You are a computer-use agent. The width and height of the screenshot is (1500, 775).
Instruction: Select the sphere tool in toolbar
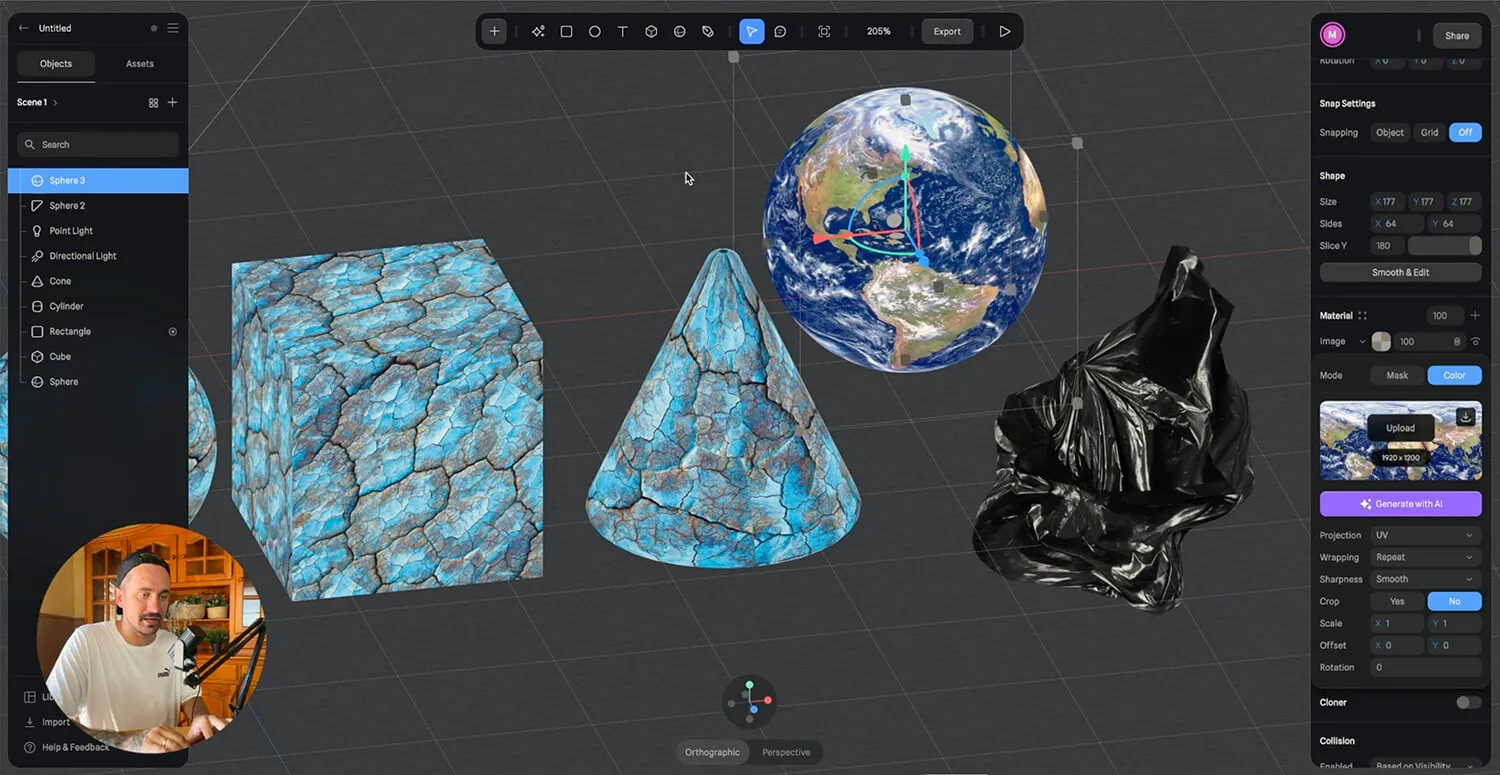(x=679, y=31)
